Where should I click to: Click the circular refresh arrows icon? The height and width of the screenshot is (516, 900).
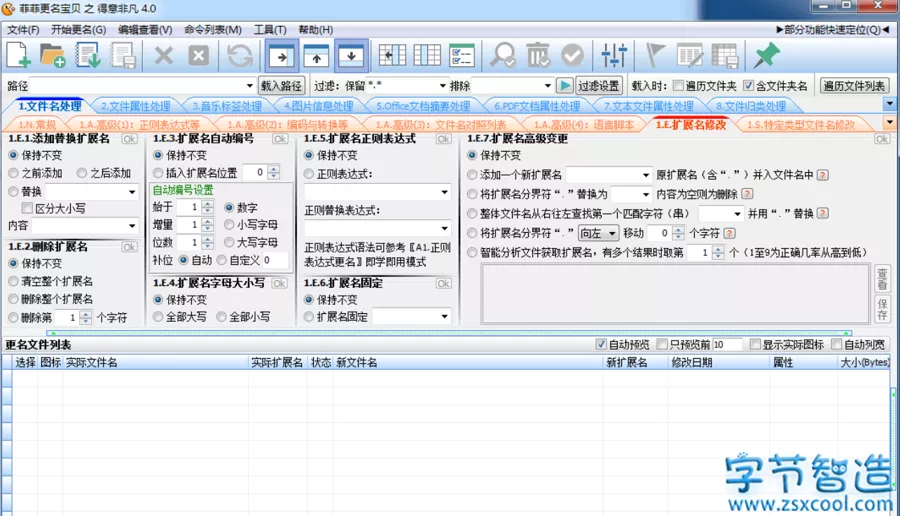click(x=239, y=56)
